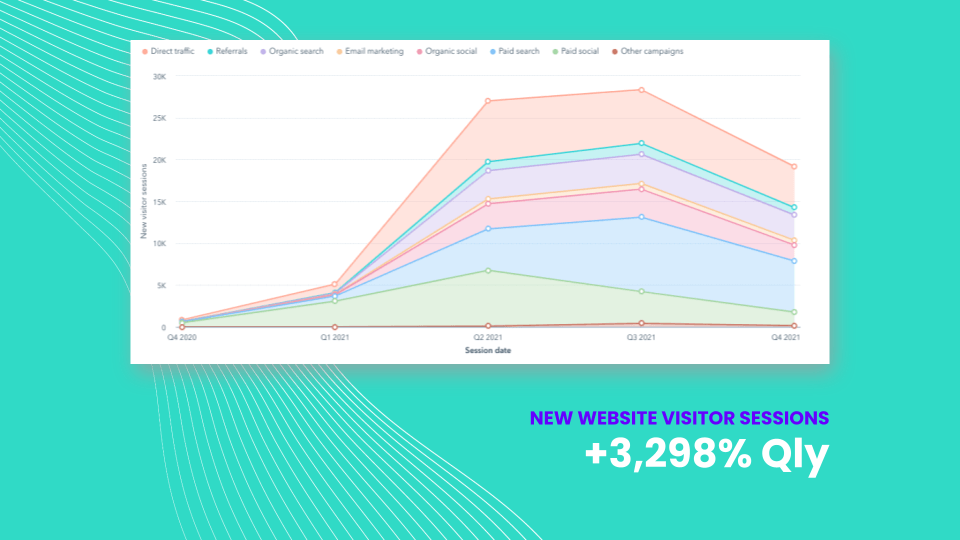960x540 pixels.
Task: Select Direct traffic data point at Q4 2021
Action: [795, 166]
